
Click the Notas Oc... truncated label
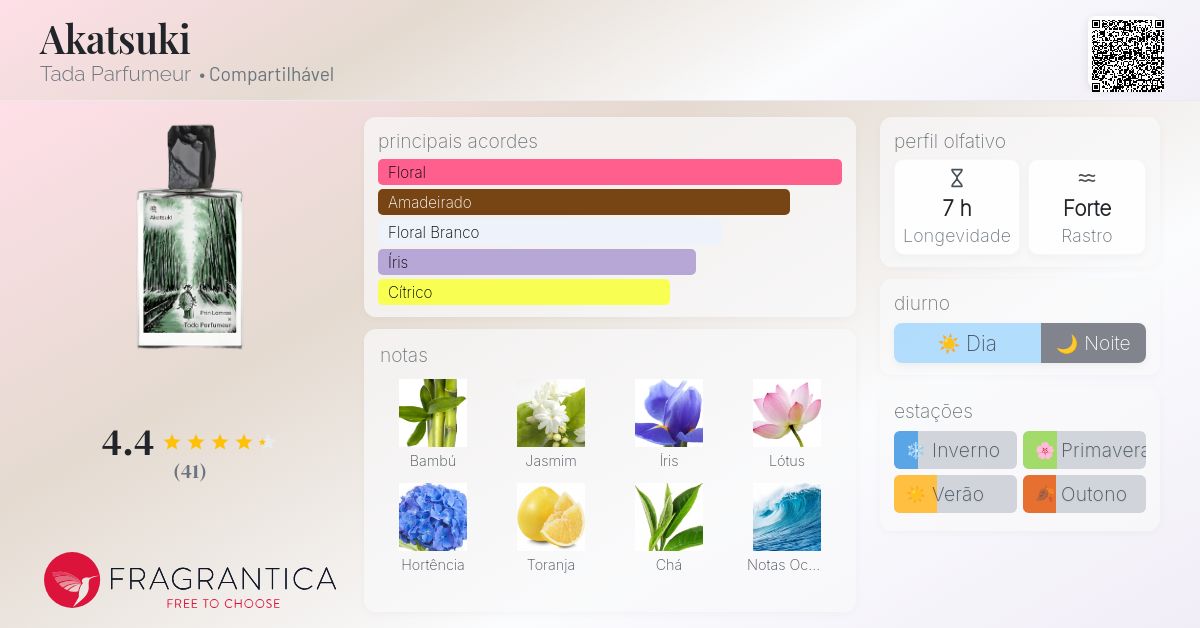[783, 565]
